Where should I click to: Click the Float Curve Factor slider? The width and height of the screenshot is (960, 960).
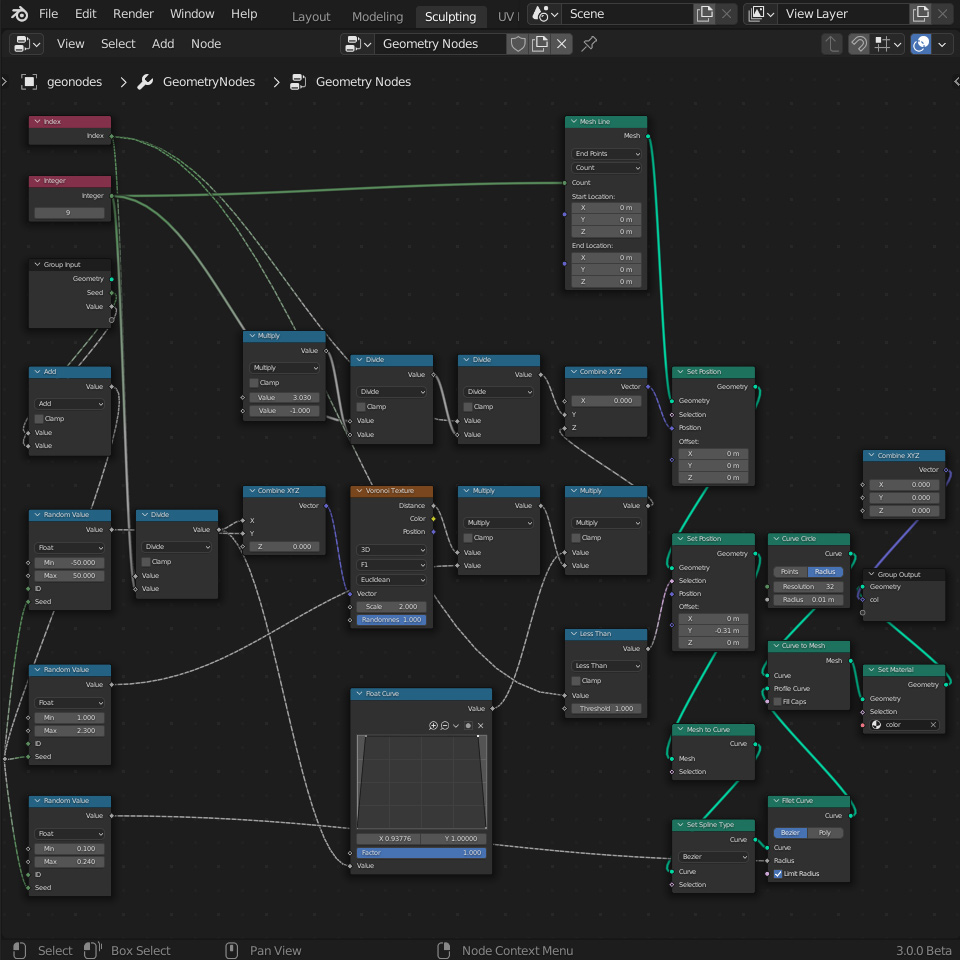tap(421, 852)
